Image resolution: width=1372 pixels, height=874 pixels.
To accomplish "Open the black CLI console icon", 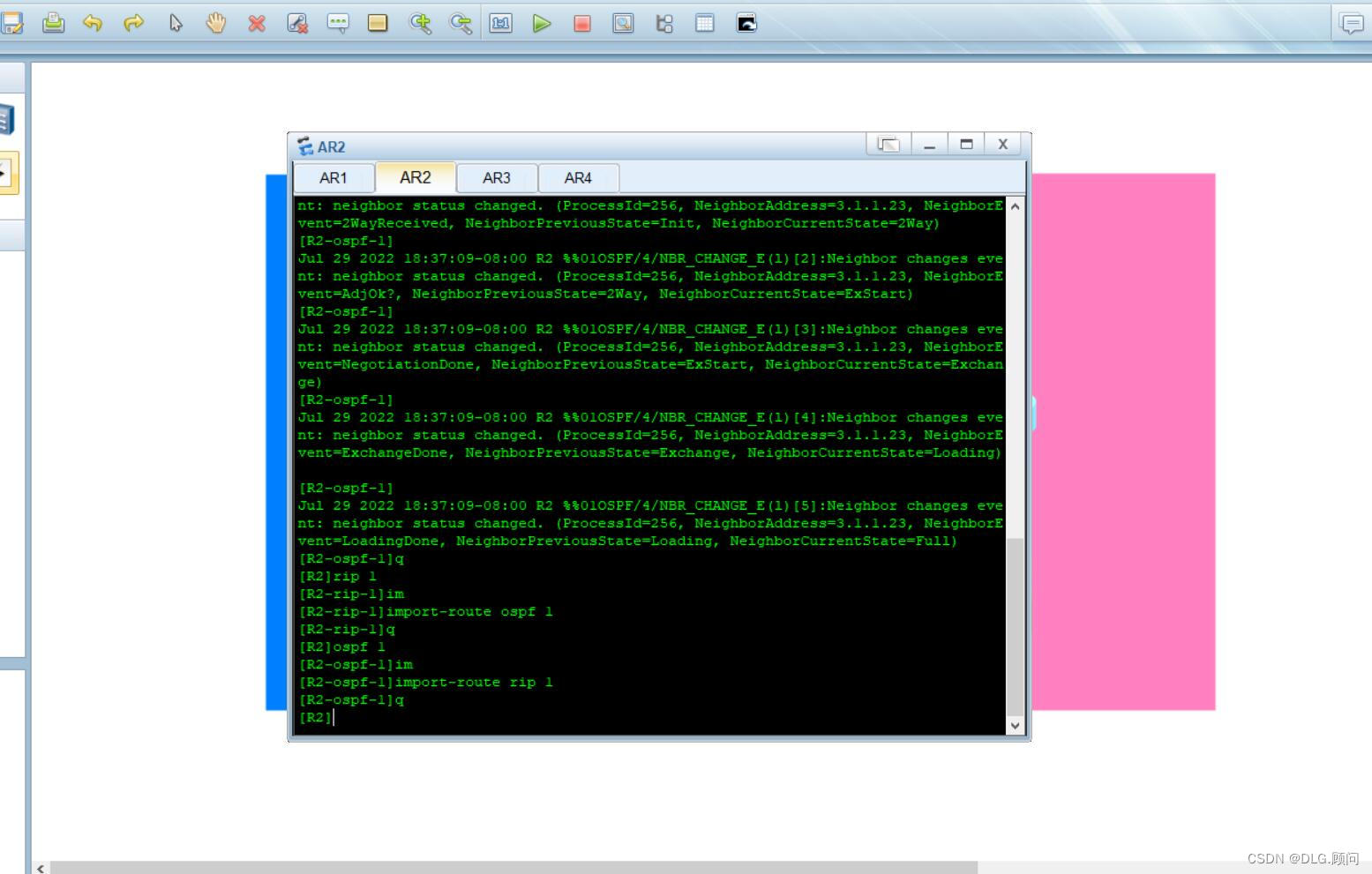I will point(746,23).
